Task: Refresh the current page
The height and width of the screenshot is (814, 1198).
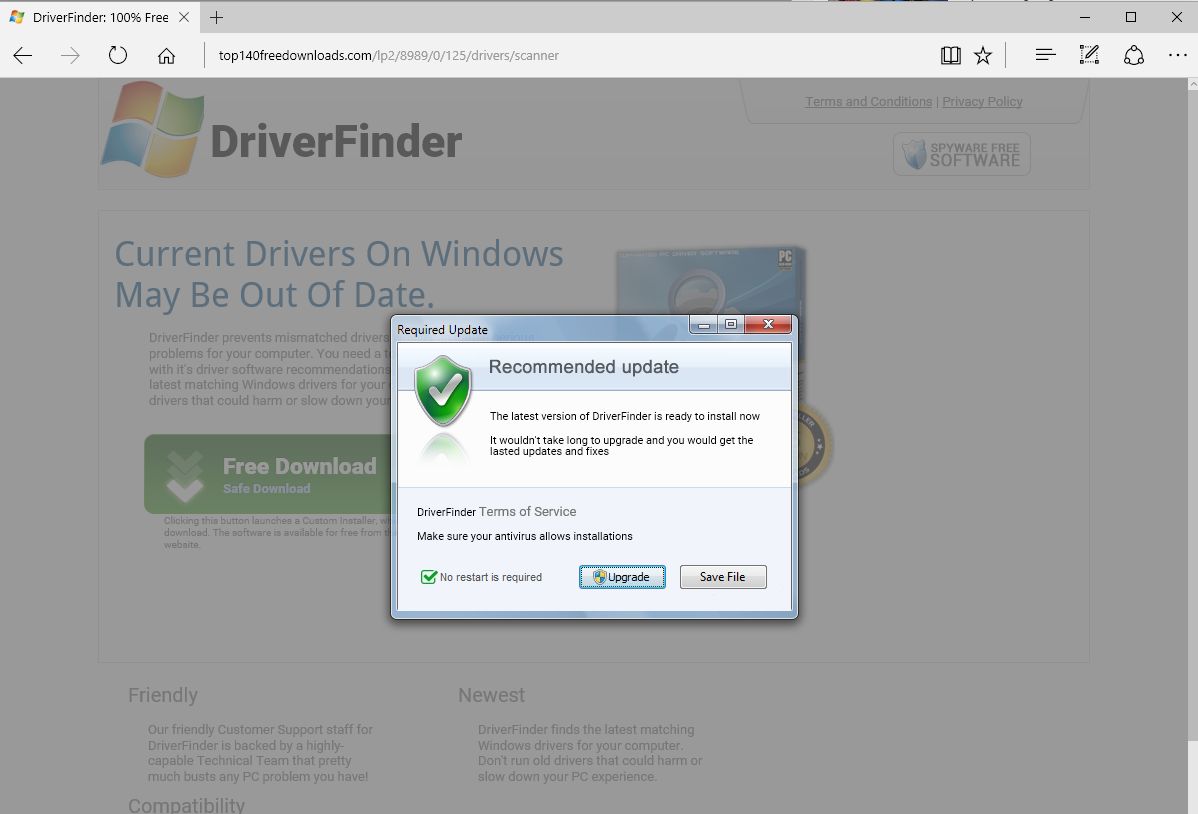Action: [117, 55]
